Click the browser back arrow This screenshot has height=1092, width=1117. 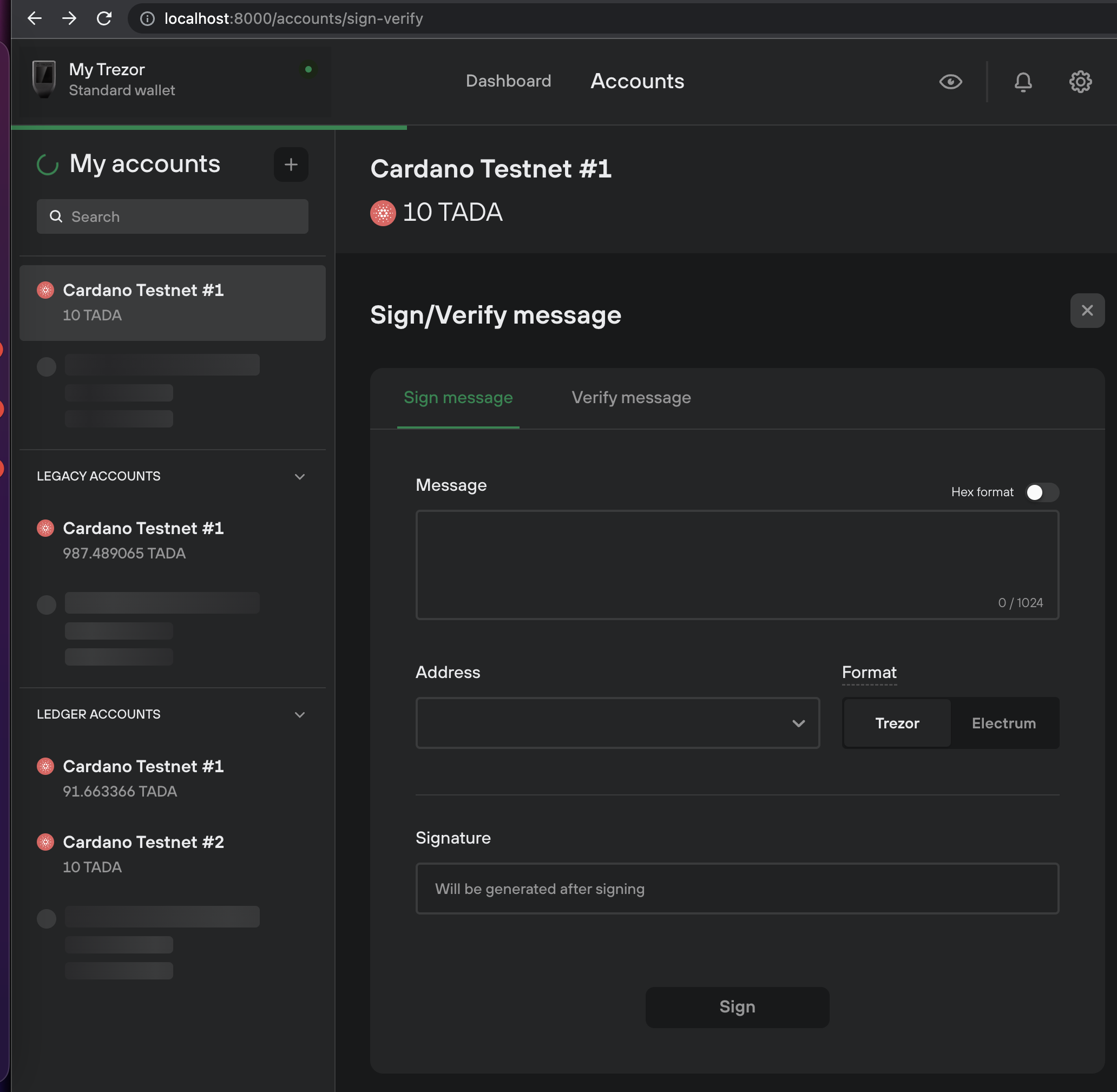[x=35, y=18]
